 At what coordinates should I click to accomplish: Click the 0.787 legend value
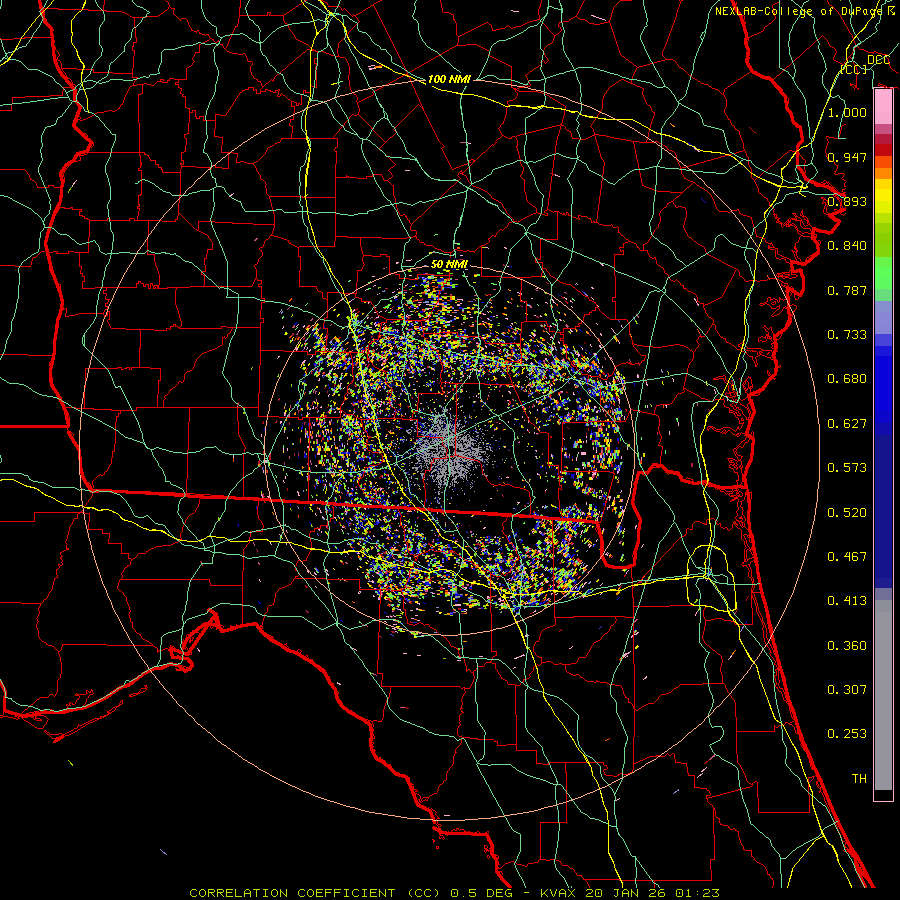point(847,290)
